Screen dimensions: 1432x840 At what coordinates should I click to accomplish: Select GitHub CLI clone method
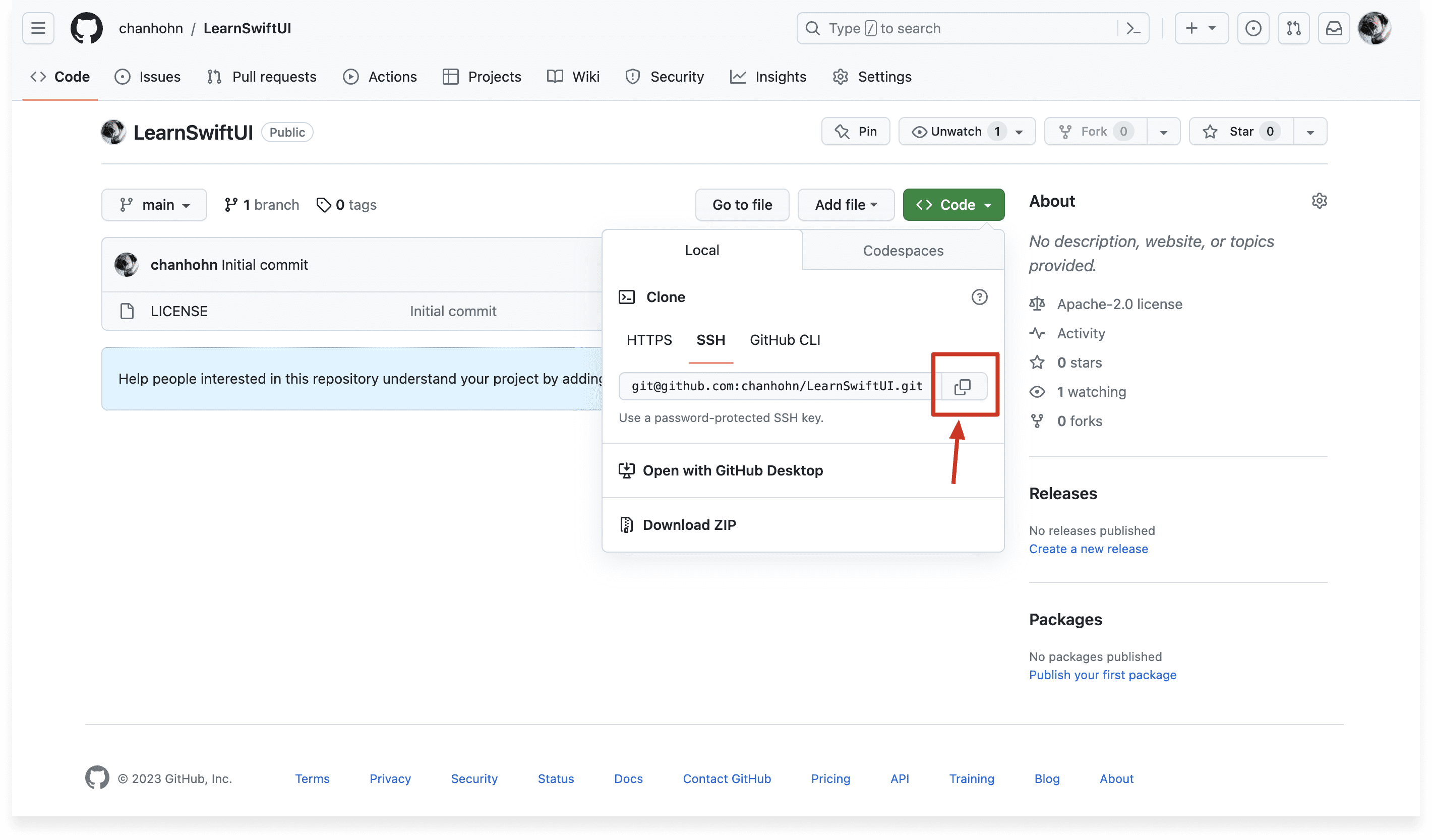(785, 340)
